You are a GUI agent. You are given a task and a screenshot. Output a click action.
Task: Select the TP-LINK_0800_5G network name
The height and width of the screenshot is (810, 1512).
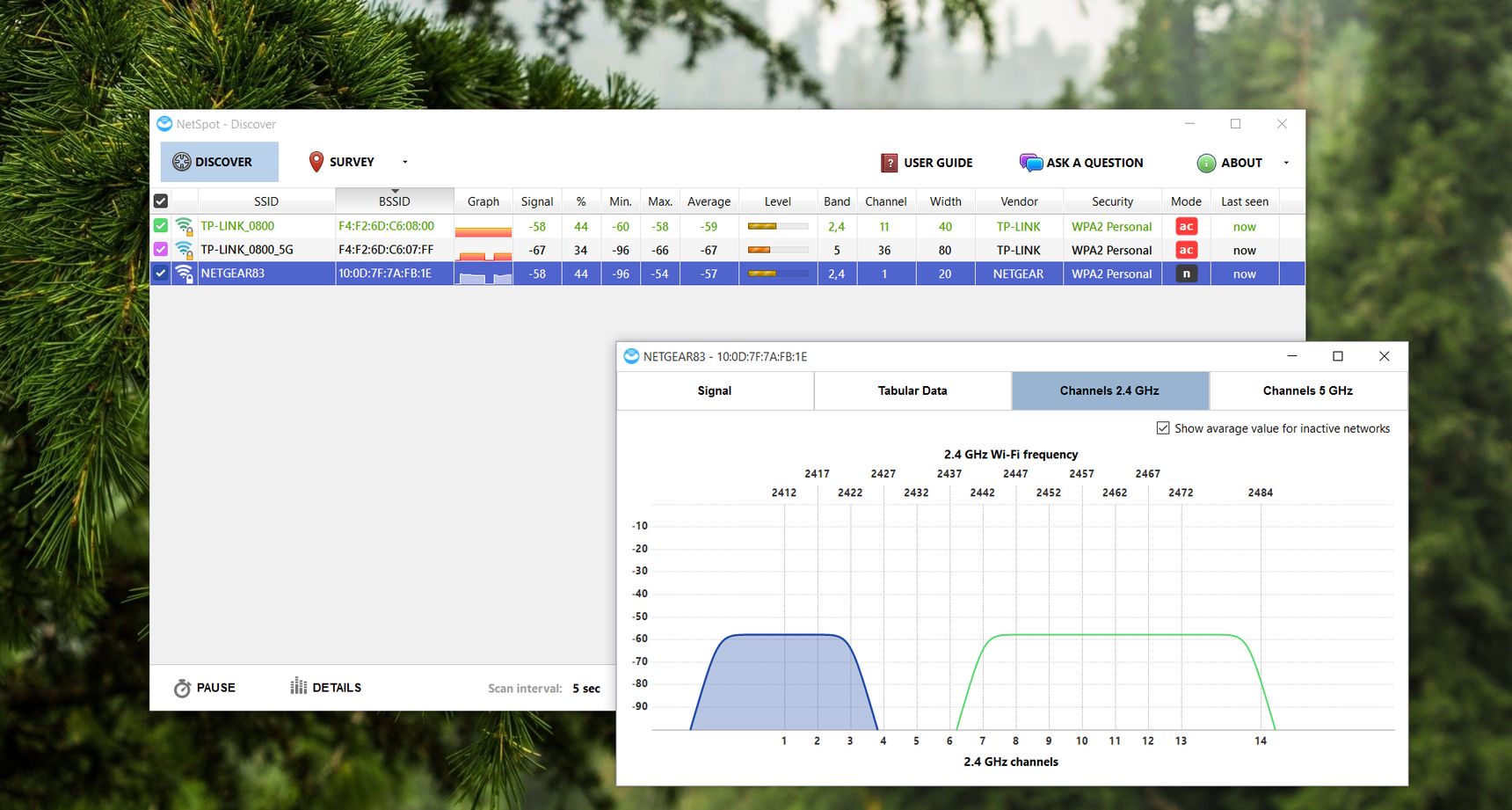[x=247, y=250]
